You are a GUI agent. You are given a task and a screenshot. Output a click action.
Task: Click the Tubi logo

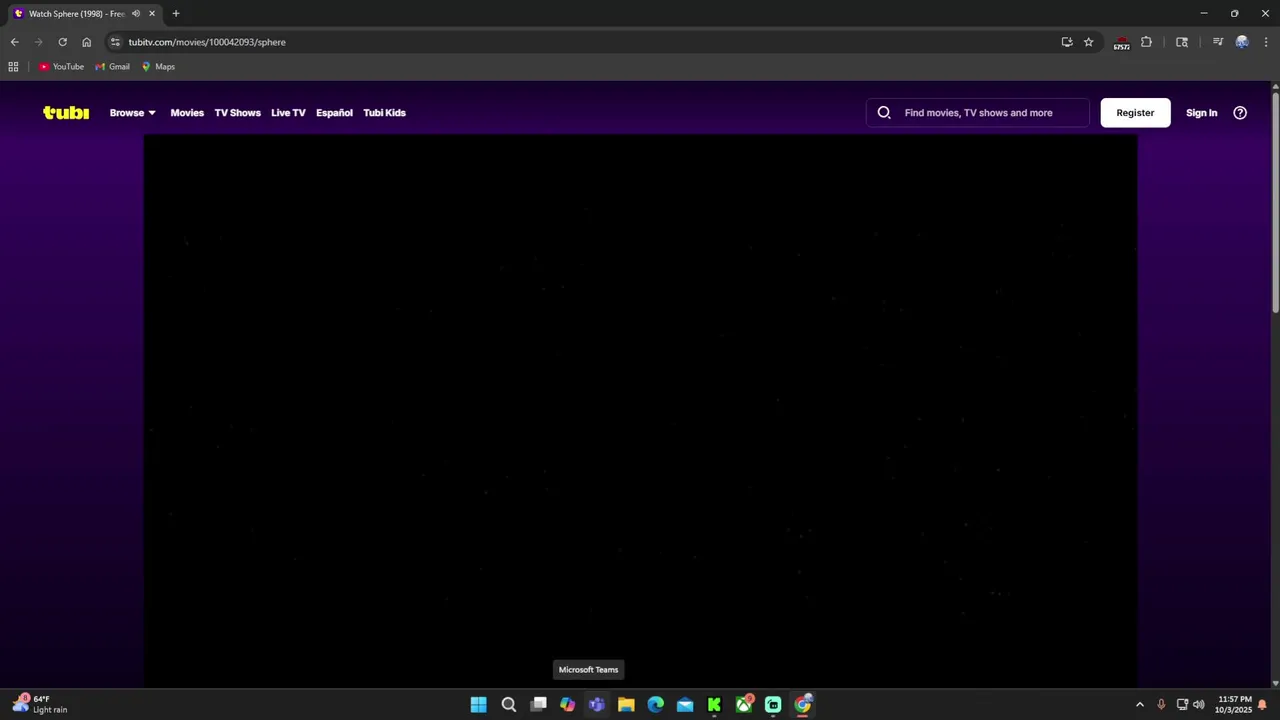(66, 113)
